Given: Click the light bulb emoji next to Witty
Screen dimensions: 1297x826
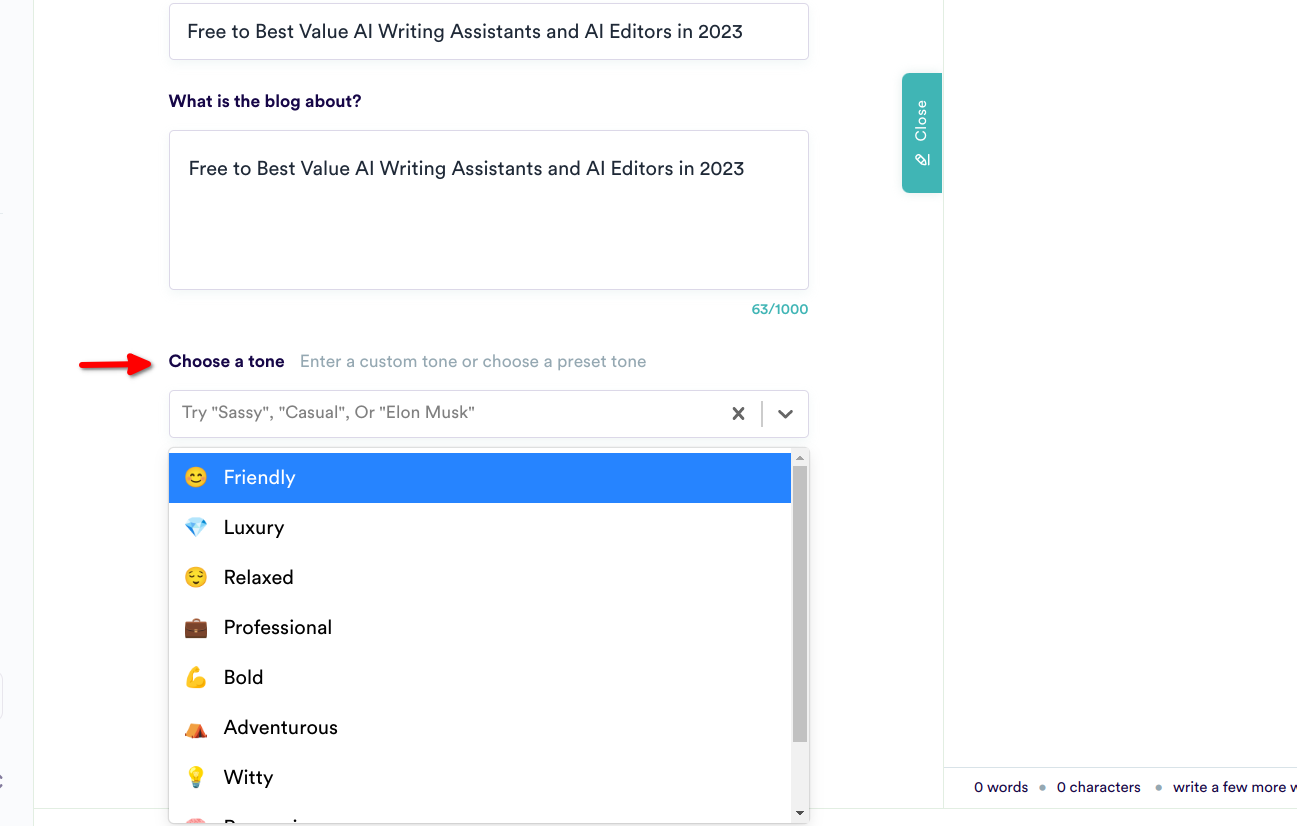Looking at the screenshot, I should pos(196,778).
